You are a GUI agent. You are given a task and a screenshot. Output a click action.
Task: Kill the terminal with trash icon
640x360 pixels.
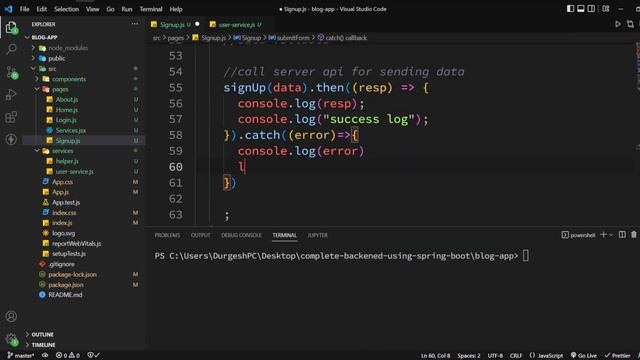634,235
